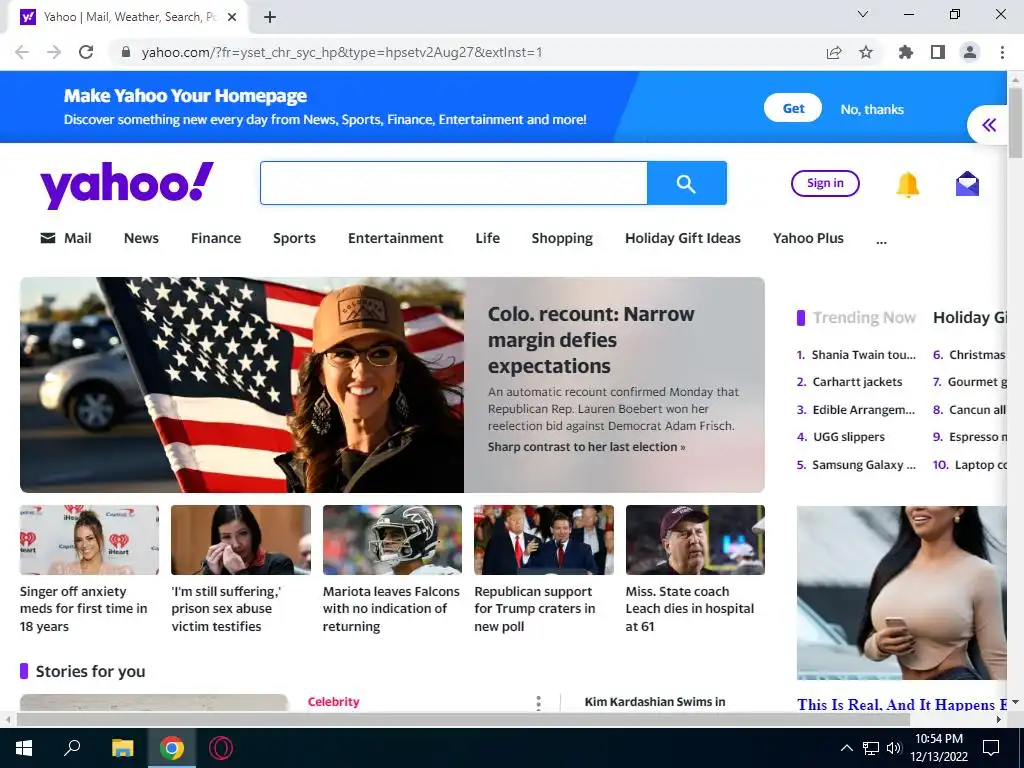The image size is (1024, 768).
Task: Open the Chrome profile avatar
Action: [970, 52]
